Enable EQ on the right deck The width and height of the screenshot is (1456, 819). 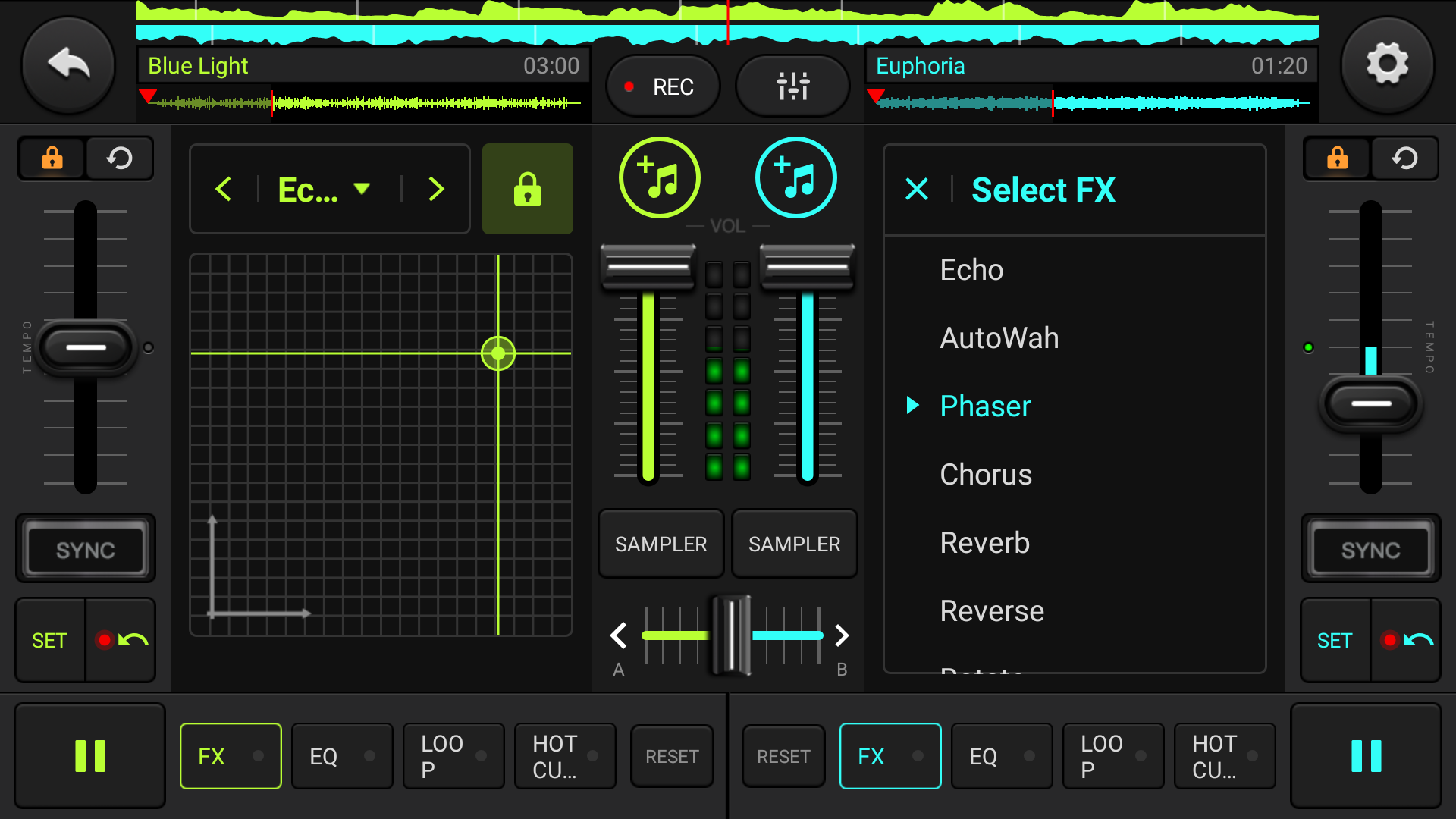(x=1001, y=756)
